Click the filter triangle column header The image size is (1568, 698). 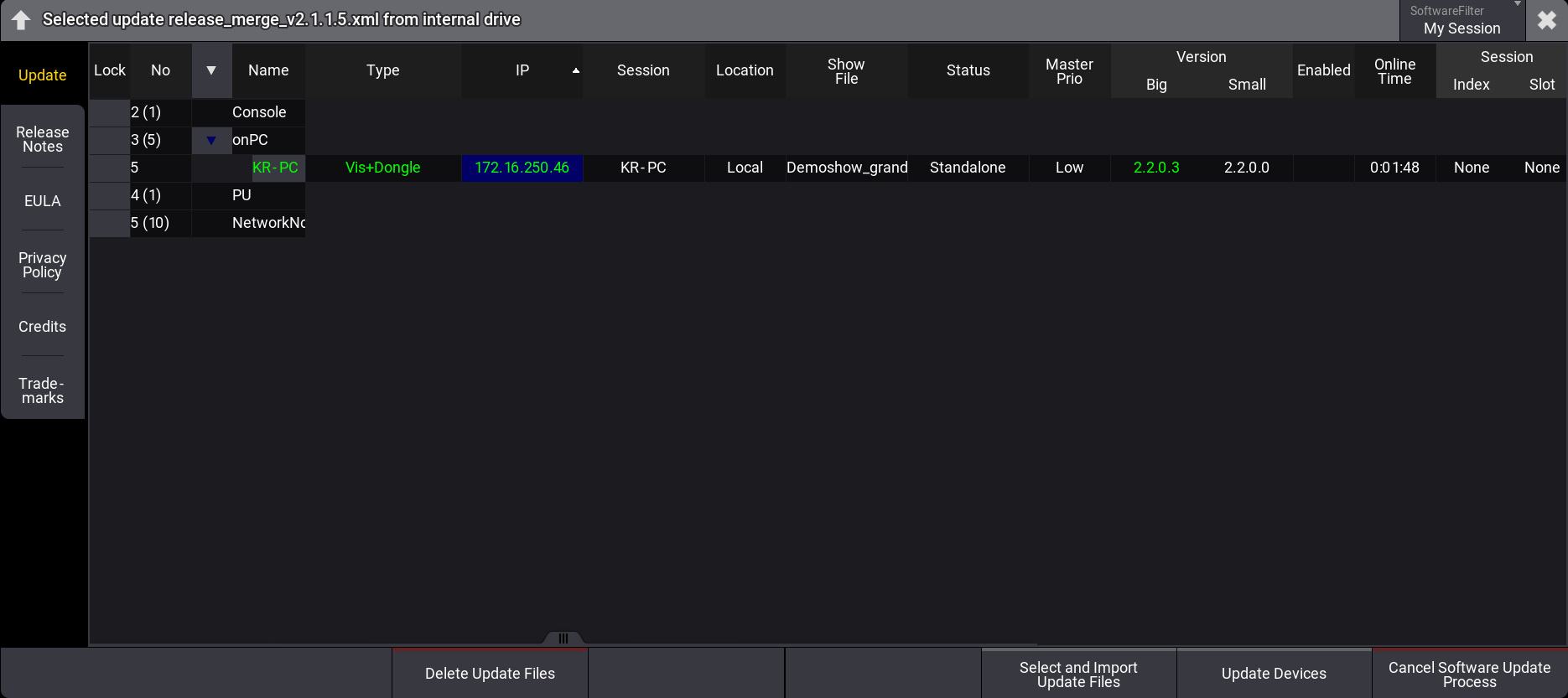(211, 71)
